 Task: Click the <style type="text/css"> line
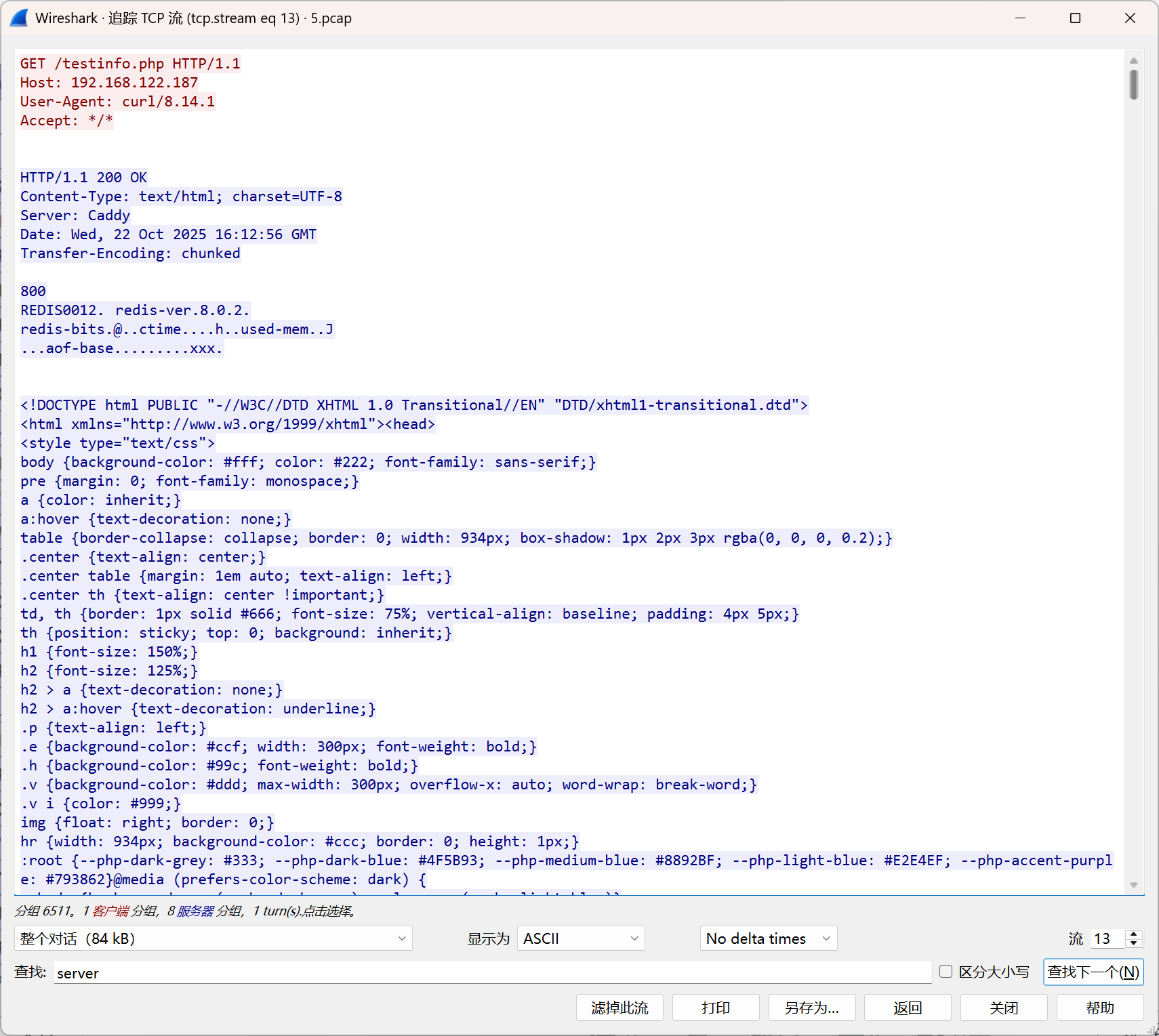coord(118,443)
